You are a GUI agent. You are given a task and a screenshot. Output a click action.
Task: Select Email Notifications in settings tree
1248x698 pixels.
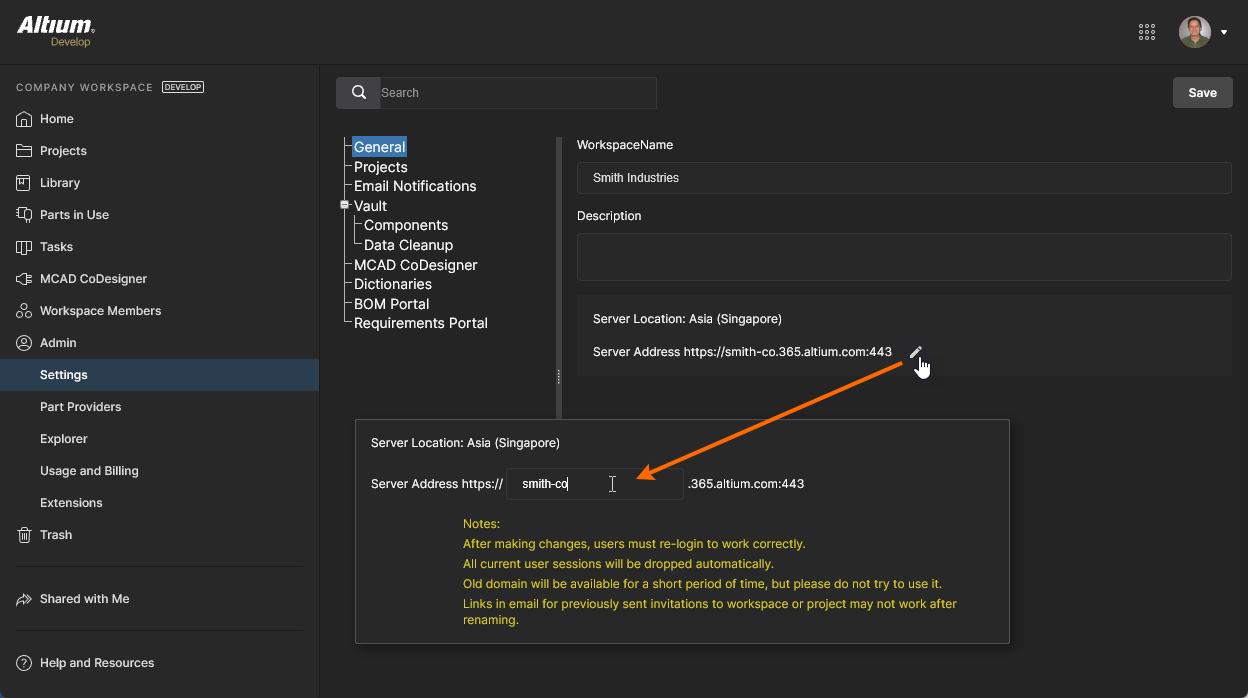tap(415, 186)
